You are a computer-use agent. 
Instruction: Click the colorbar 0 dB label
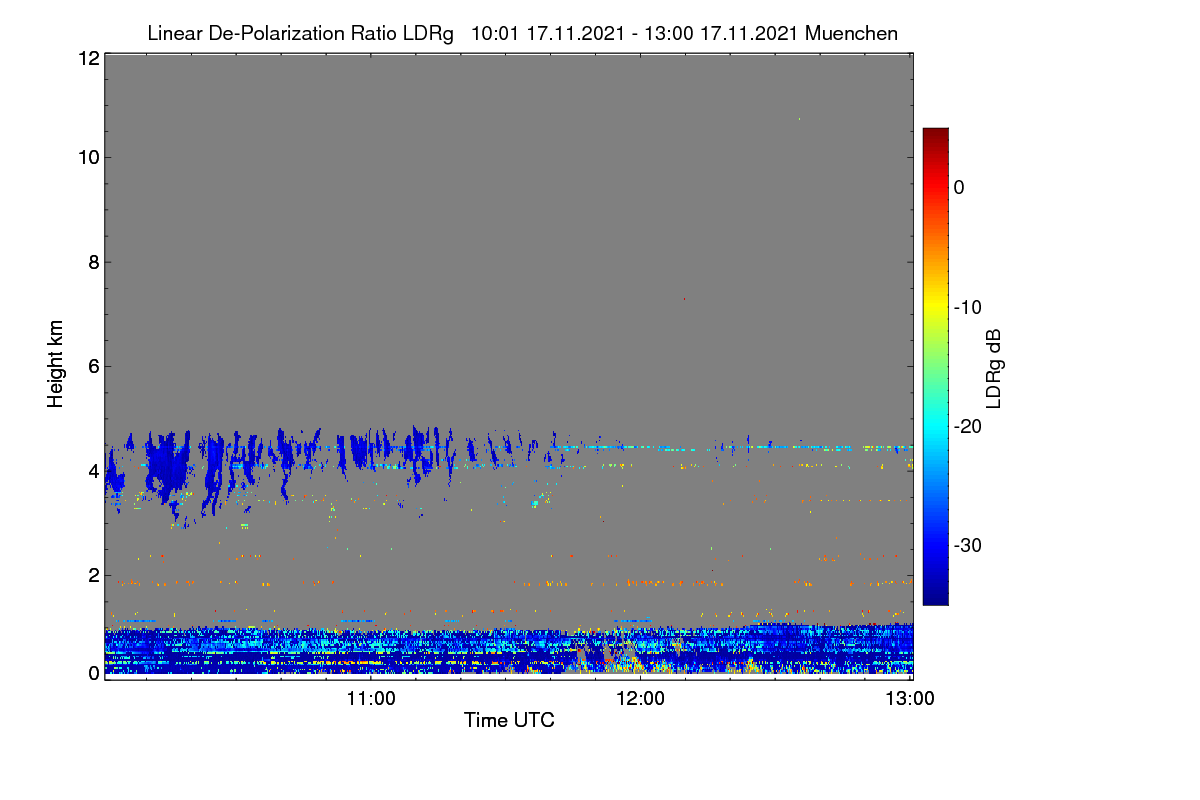pos(959,187)
